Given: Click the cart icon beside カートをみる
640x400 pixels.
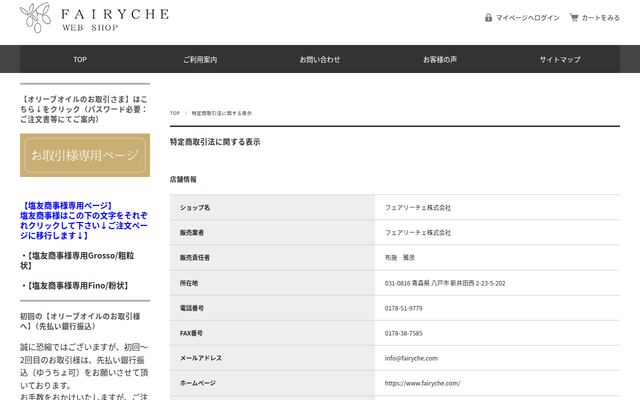Looking at the screenshot, I should [574, 18].
